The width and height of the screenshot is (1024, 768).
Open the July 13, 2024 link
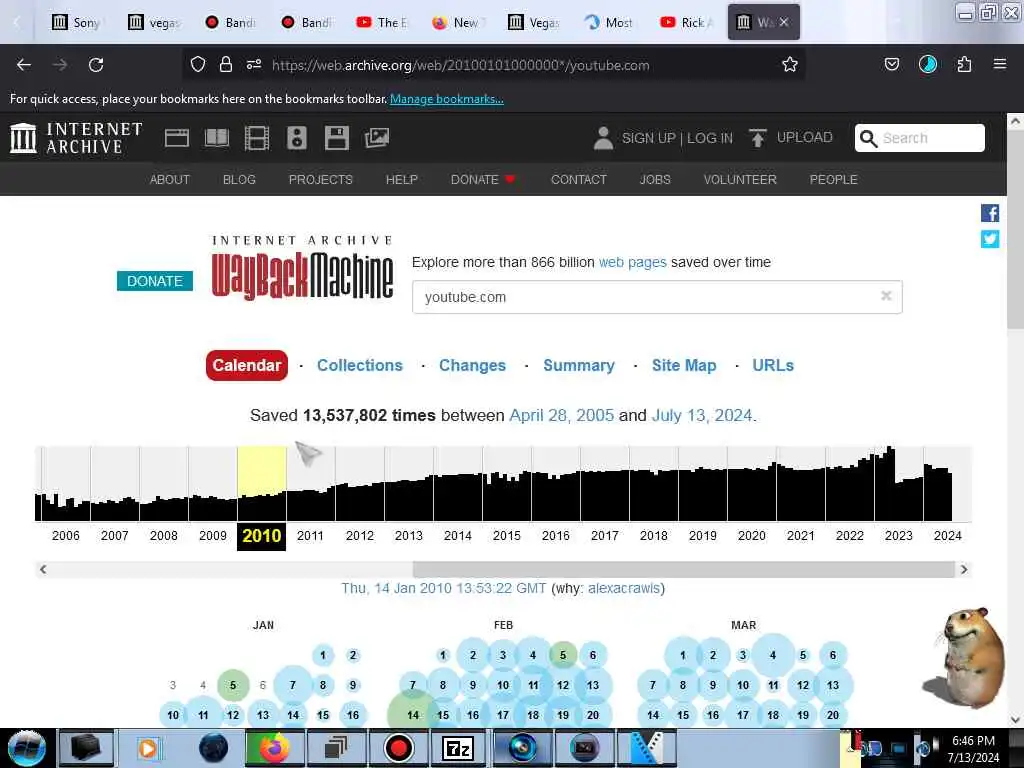tap(702, 415)
